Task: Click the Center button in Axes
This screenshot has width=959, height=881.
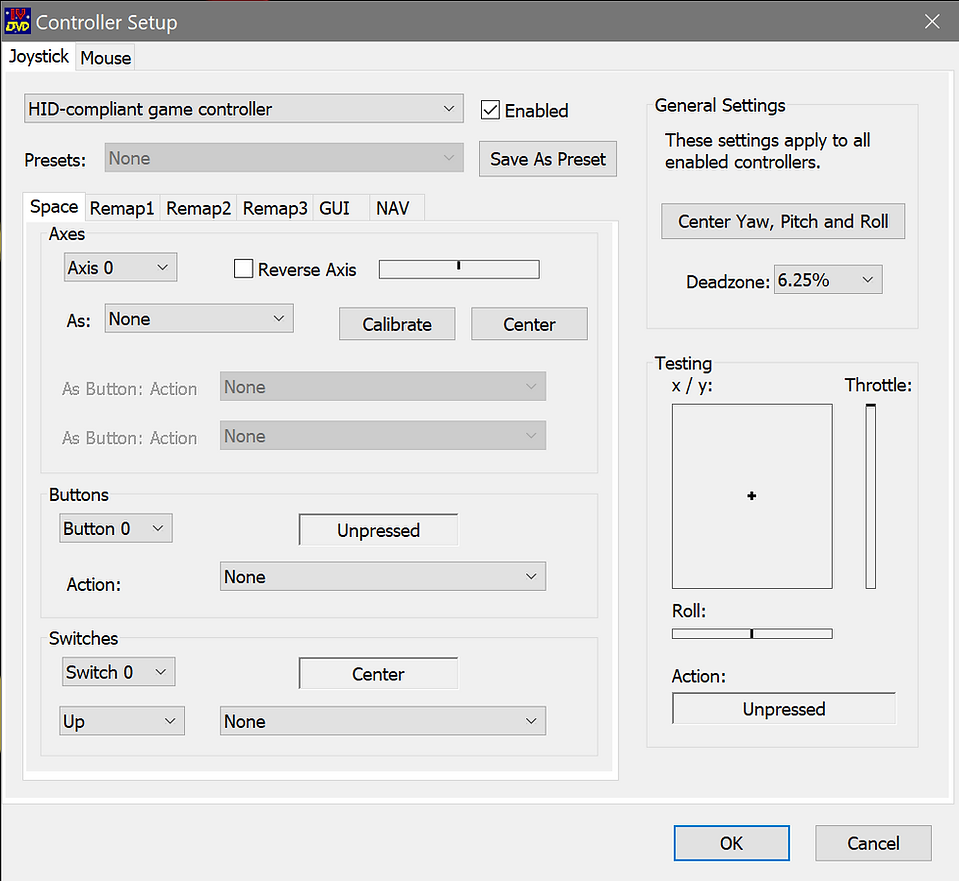Action: click(529, 324)
